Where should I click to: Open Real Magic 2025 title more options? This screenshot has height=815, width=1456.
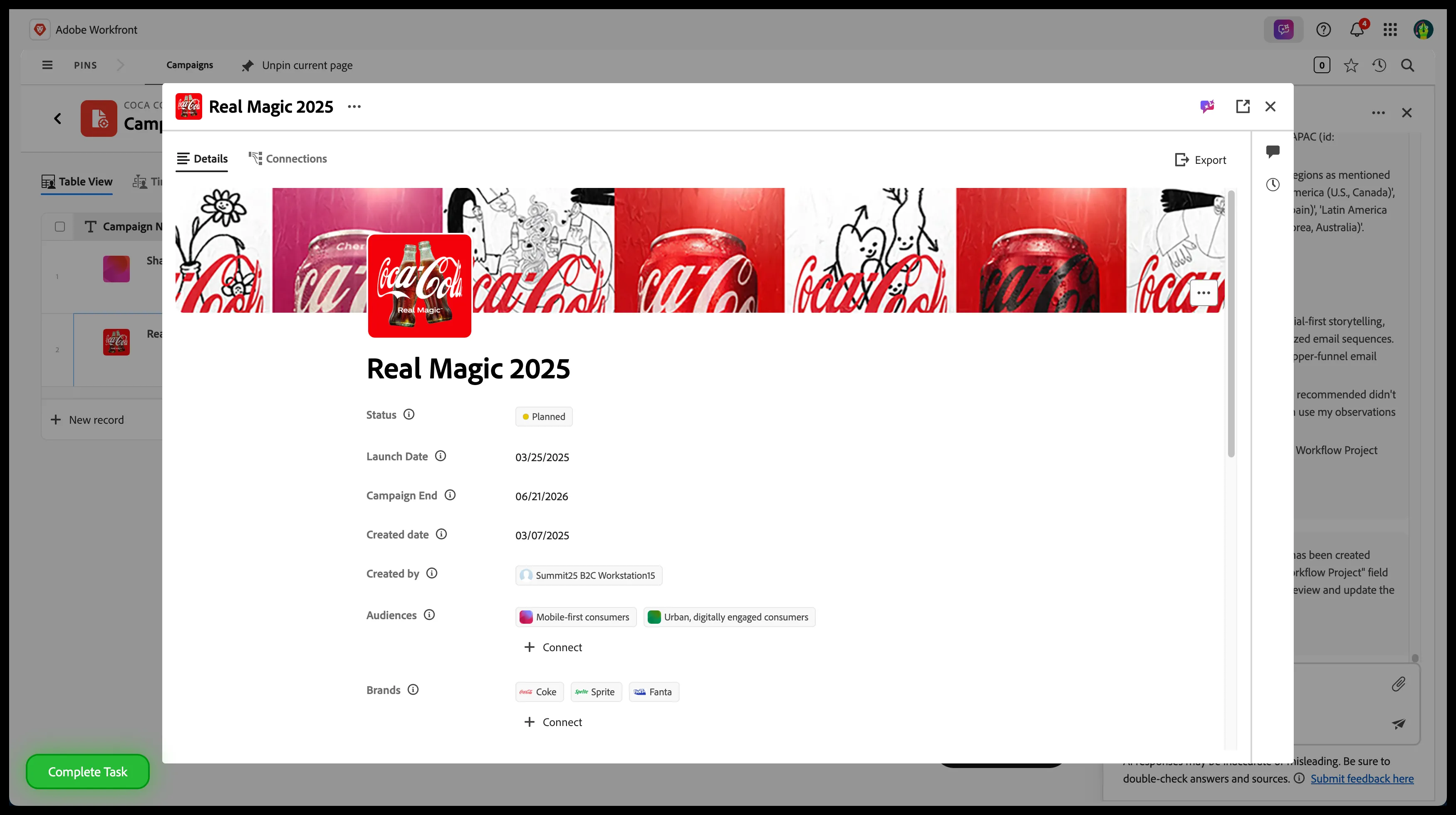354,107
